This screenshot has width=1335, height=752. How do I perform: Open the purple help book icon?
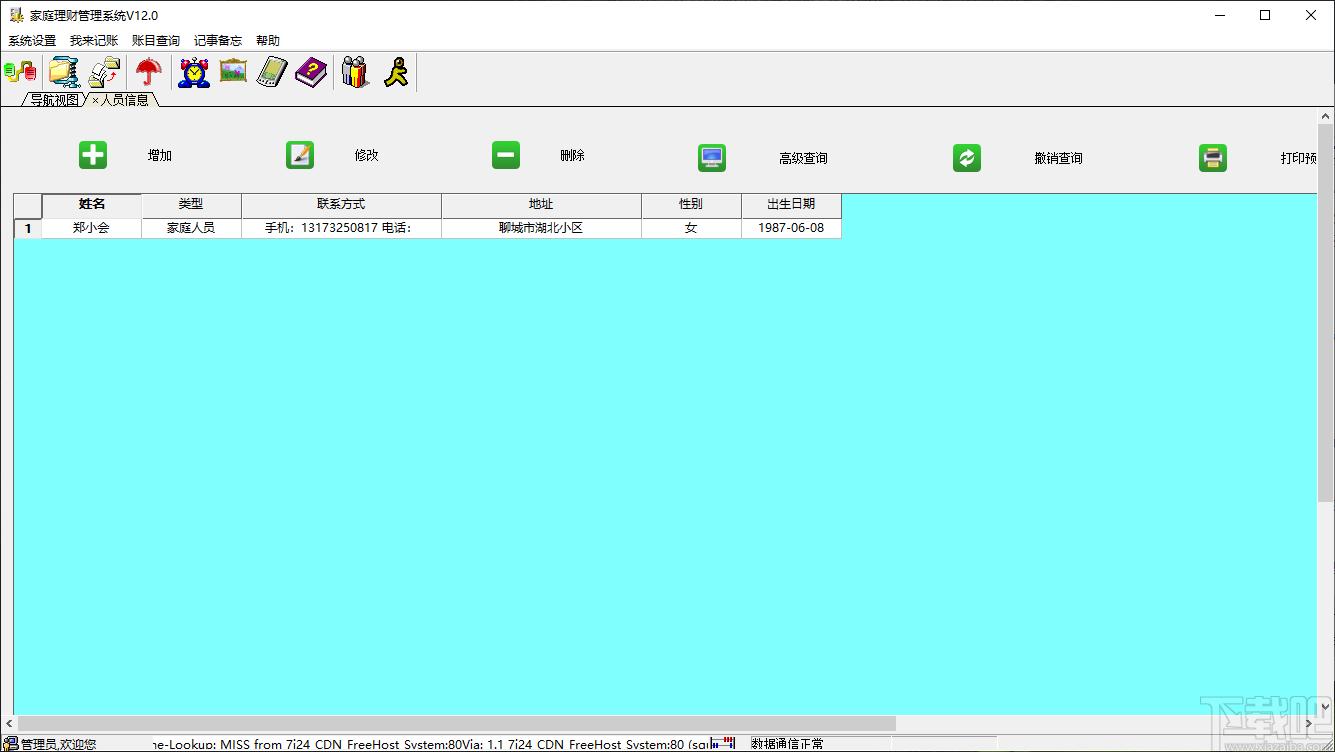tap(311, 72)
